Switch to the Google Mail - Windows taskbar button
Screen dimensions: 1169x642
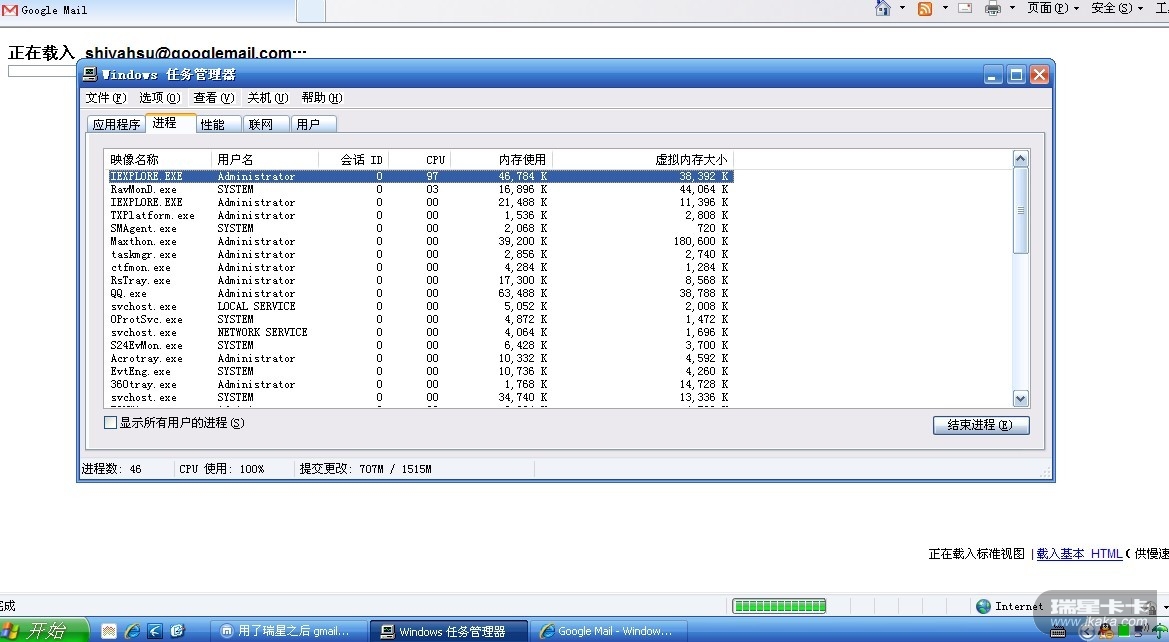point(609,631)
